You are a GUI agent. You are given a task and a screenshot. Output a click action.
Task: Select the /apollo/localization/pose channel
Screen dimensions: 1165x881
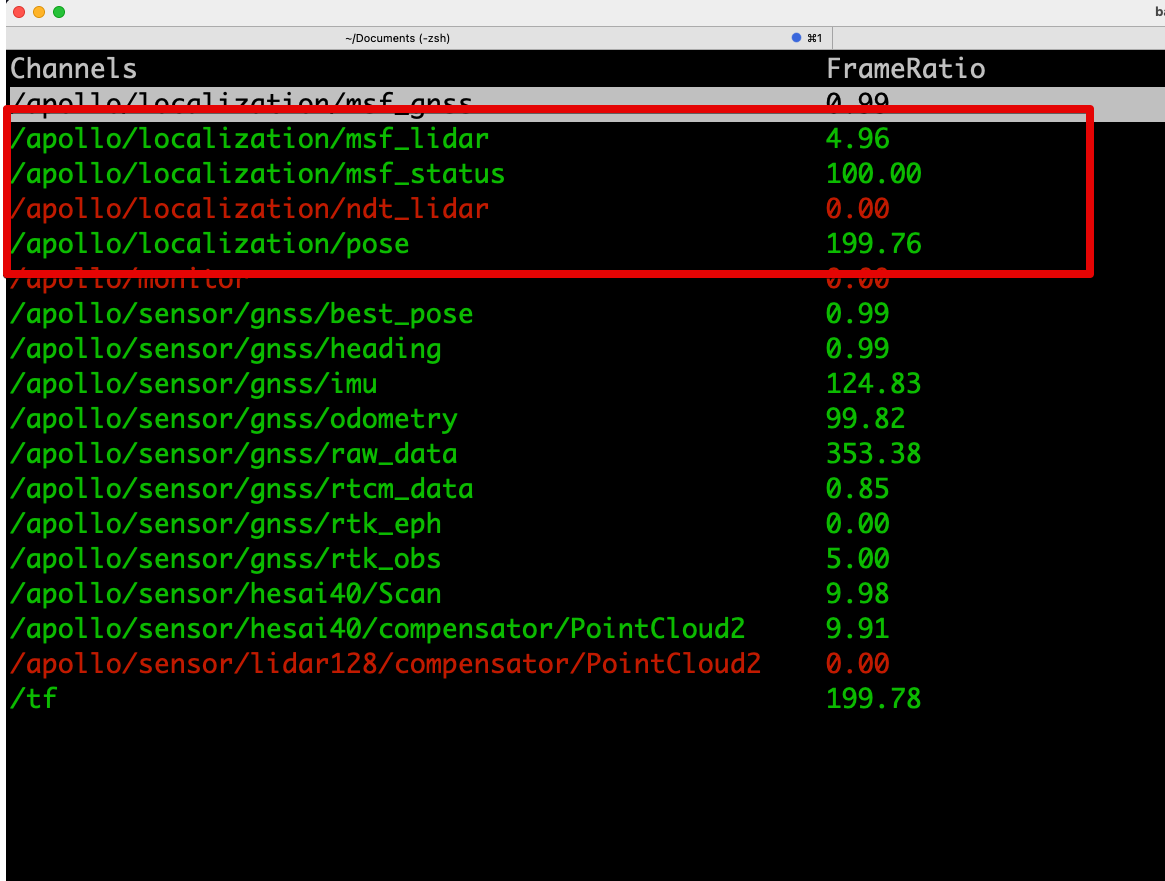point(210,244)
